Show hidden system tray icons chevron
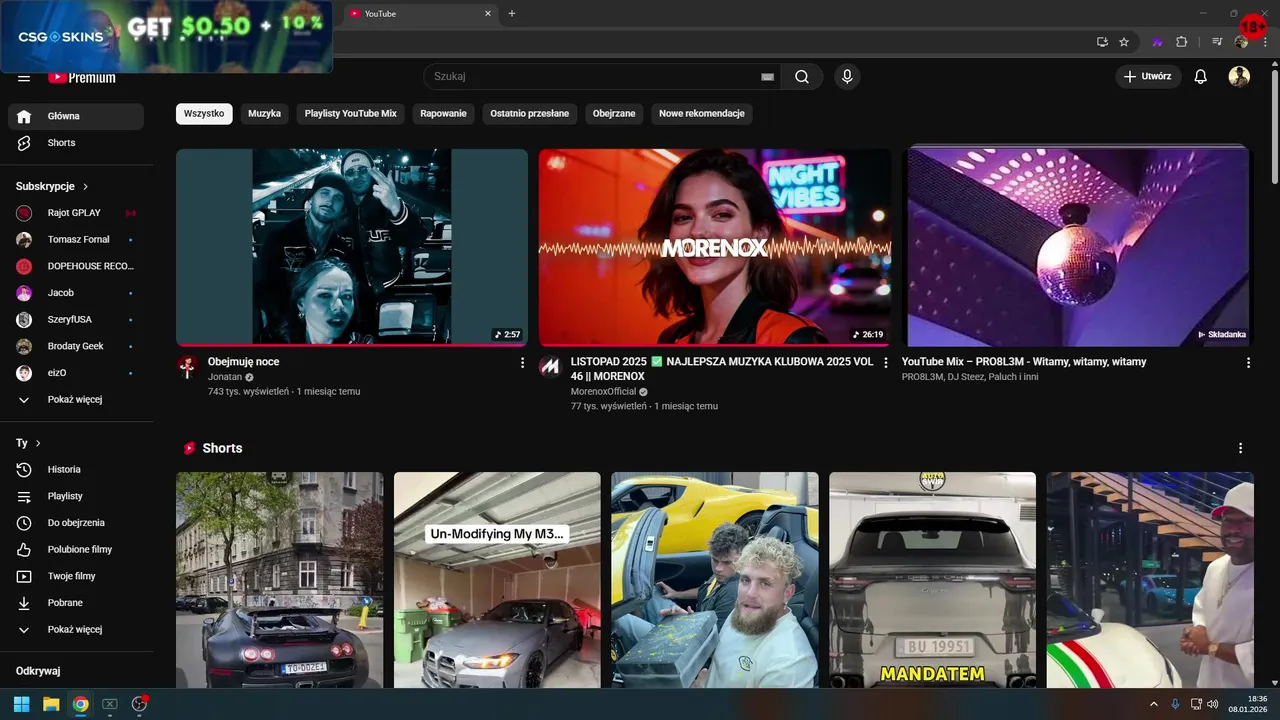 [x=1153, y=704]
